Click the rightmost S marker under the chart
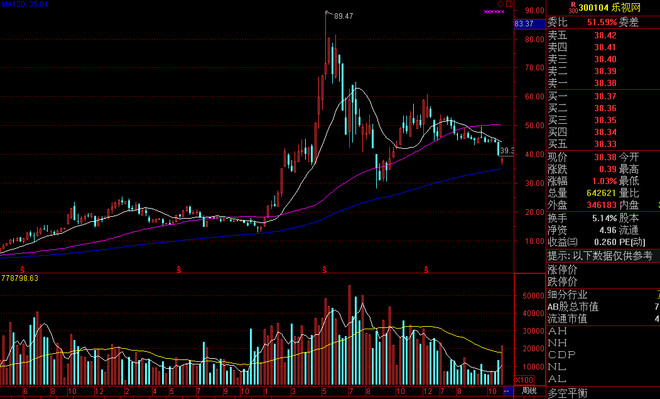This screenshot has width=660, height=399. point(426,269)
